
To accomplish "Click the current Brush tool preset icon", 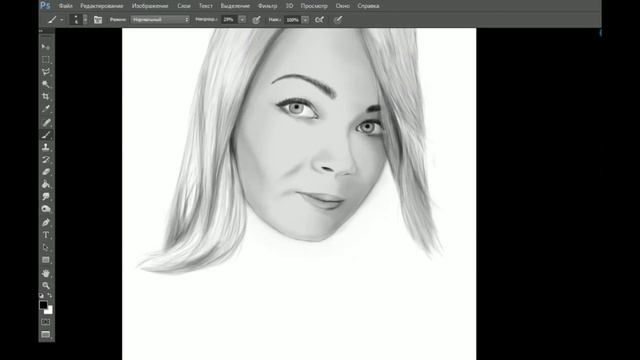I will [52, 20].
